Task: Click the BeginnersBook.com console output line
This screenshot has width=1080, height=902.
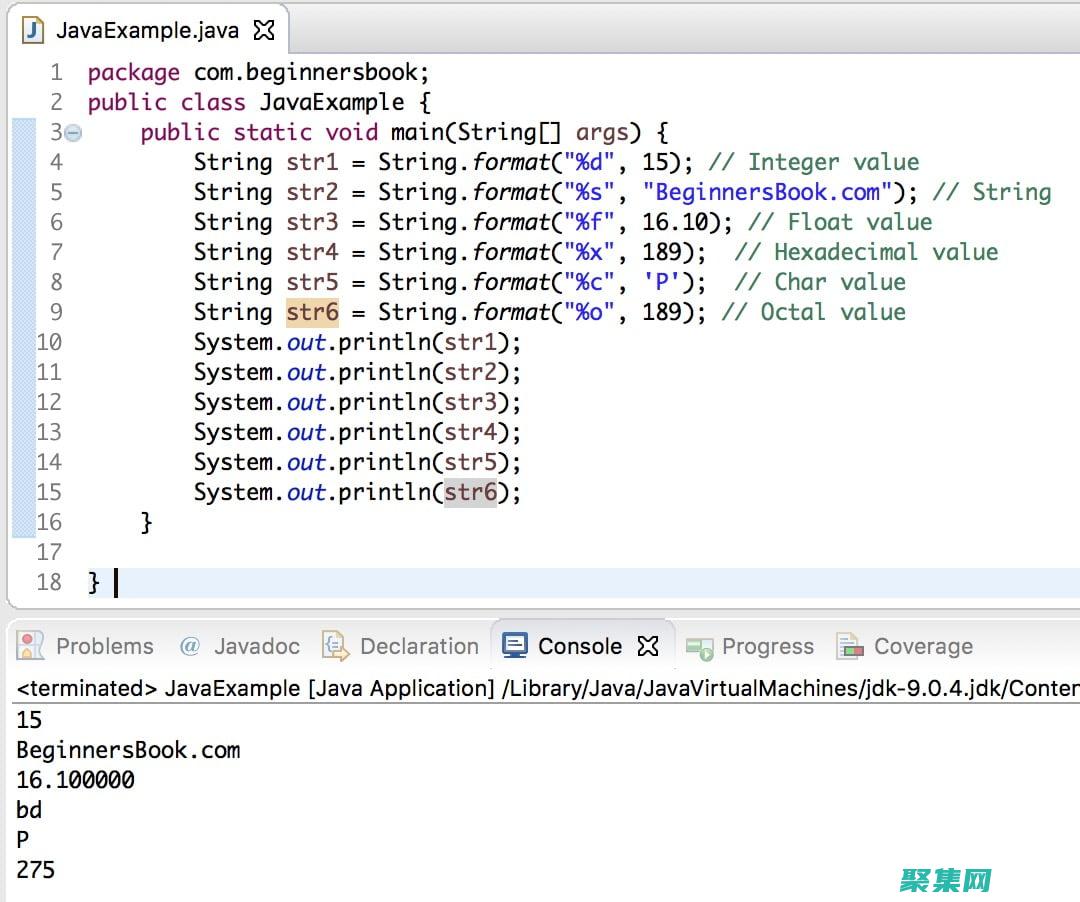Action: [128, 750]
